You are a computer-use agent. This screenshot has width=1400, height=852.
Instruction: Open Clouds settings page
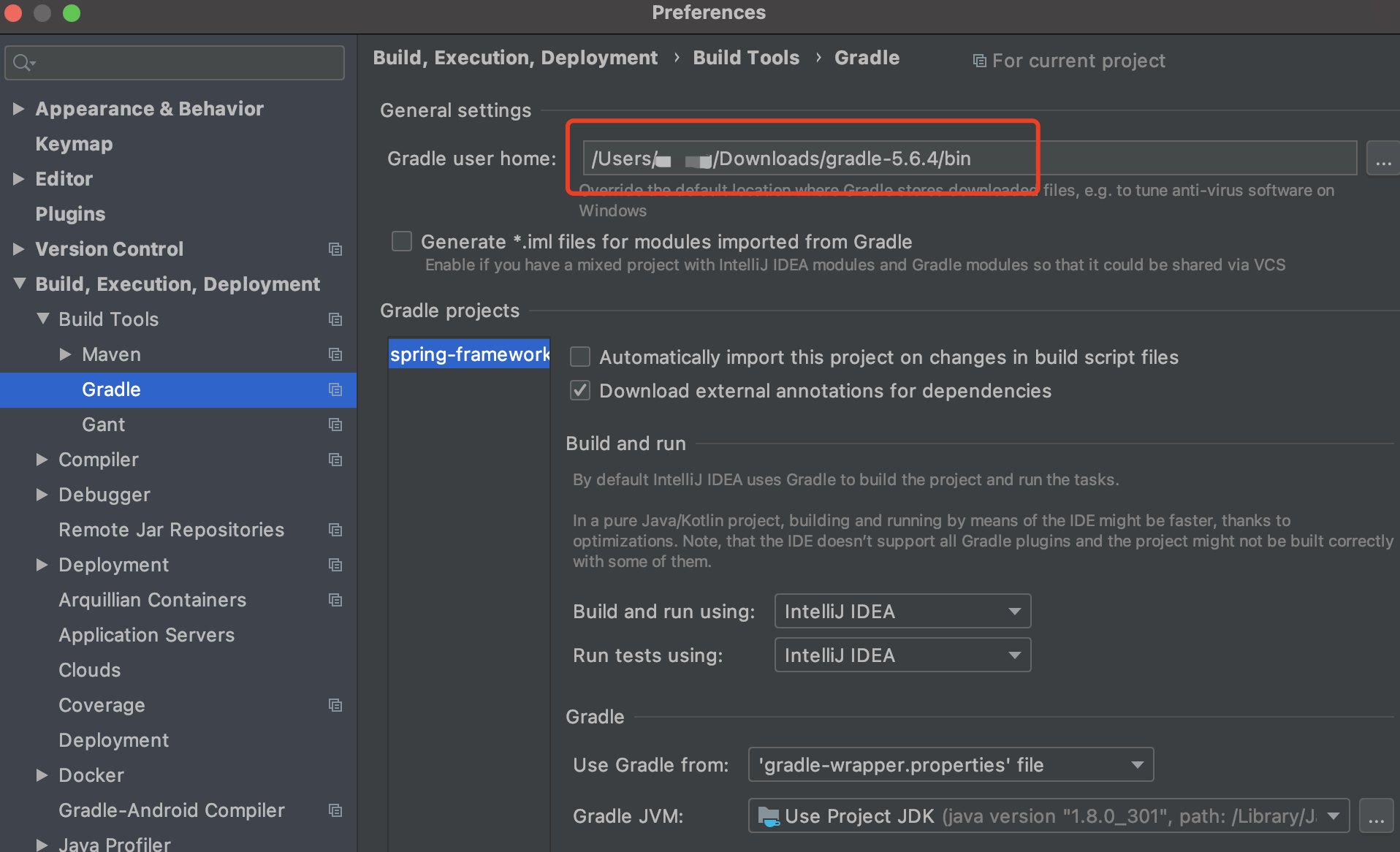[x=89, y=670]
